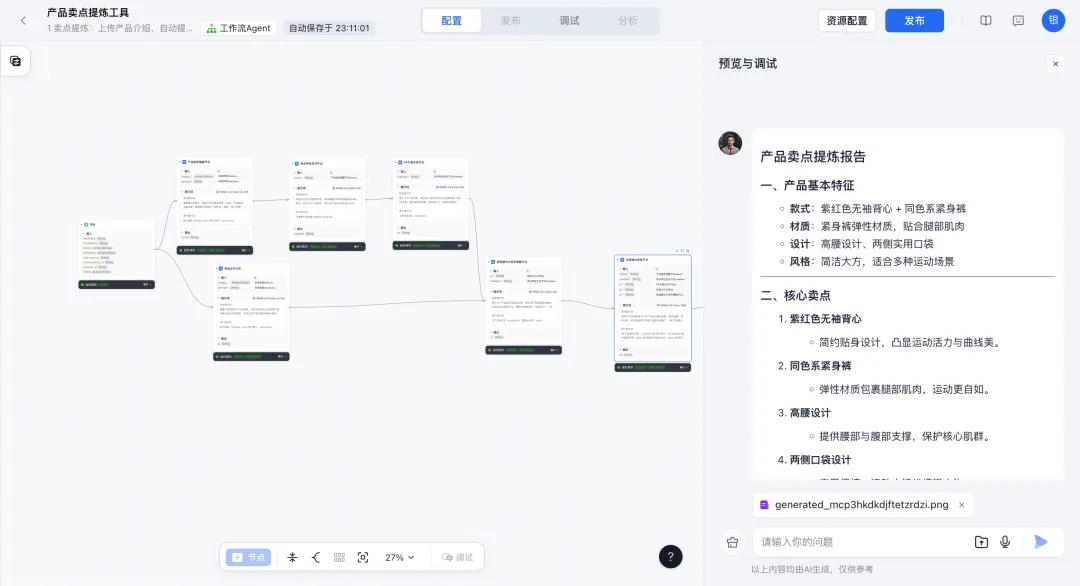
Task: Click the 材质 line in the report
Action: 877,226
